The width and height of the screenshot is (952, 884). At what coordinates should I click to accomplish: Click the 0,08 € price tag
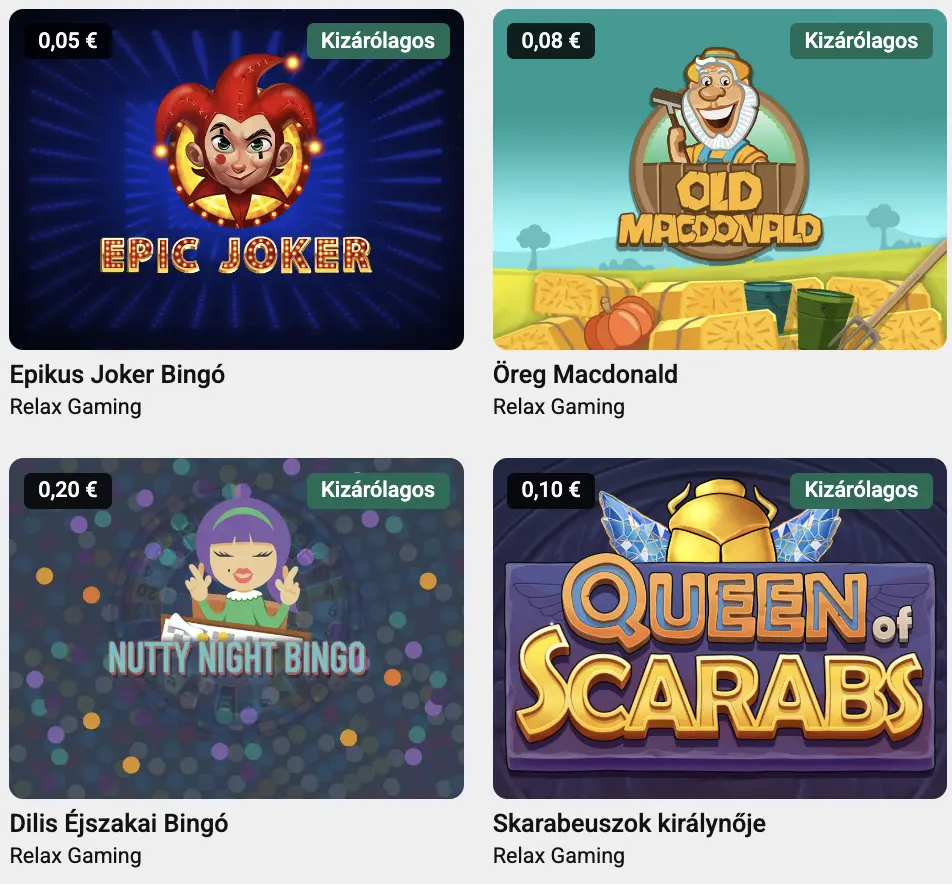(x=551, y=41)
